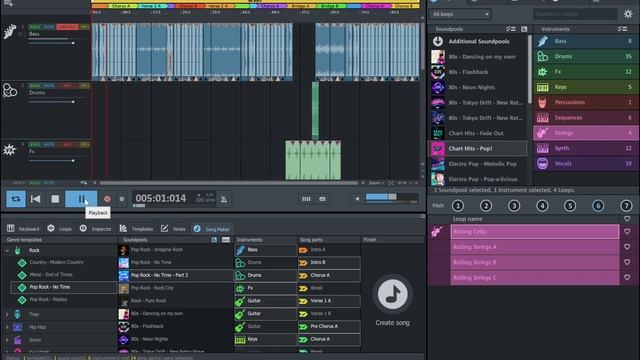
Task: Mute the Bass track
Action: tap(49, 27)
